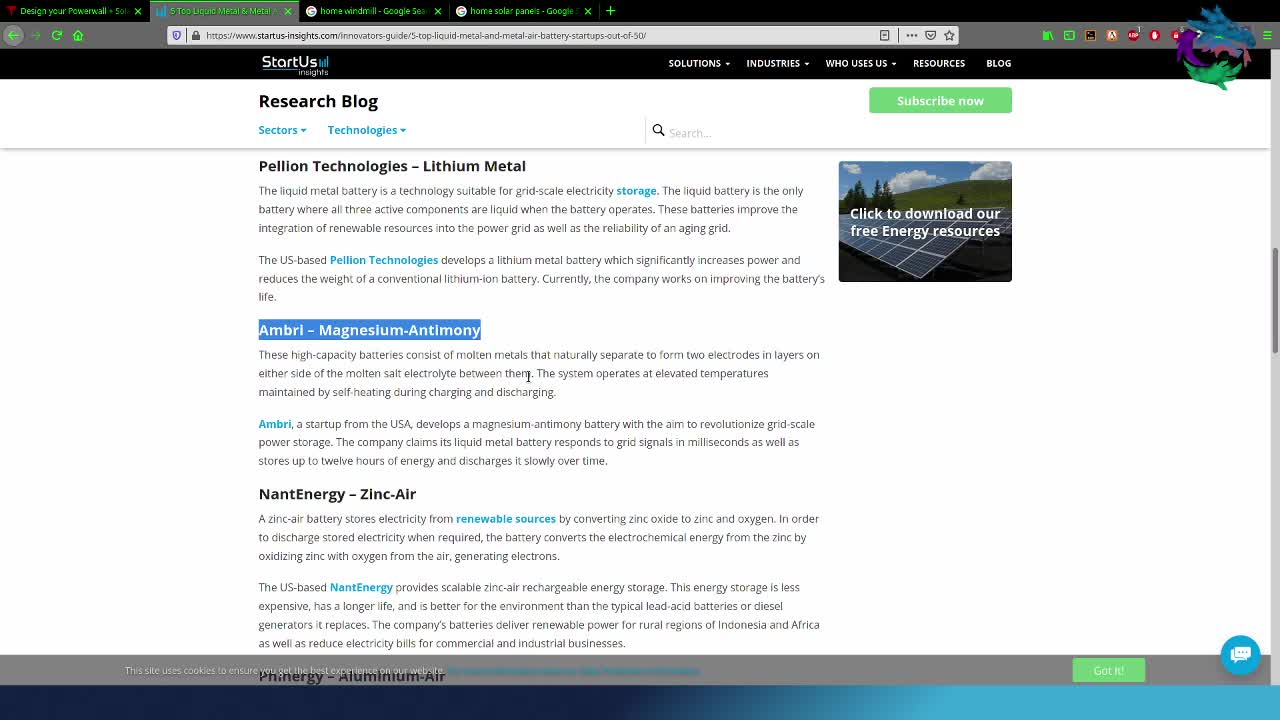The image size is (1280, 720).
Task: Open the red circular extension icon next to ABP
Action: (x=1154, y=35)
